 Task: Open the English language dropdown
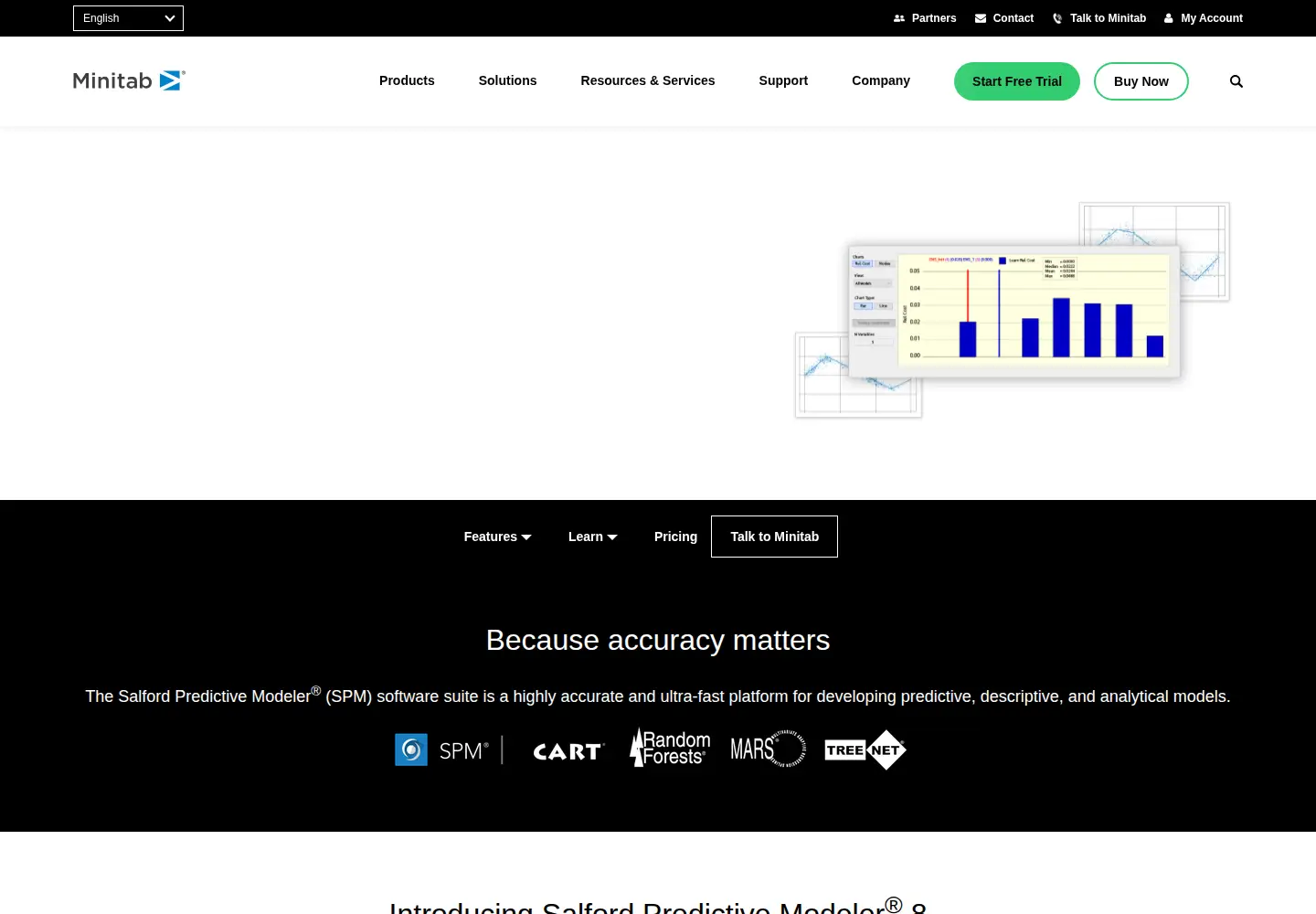coord(128,18)
